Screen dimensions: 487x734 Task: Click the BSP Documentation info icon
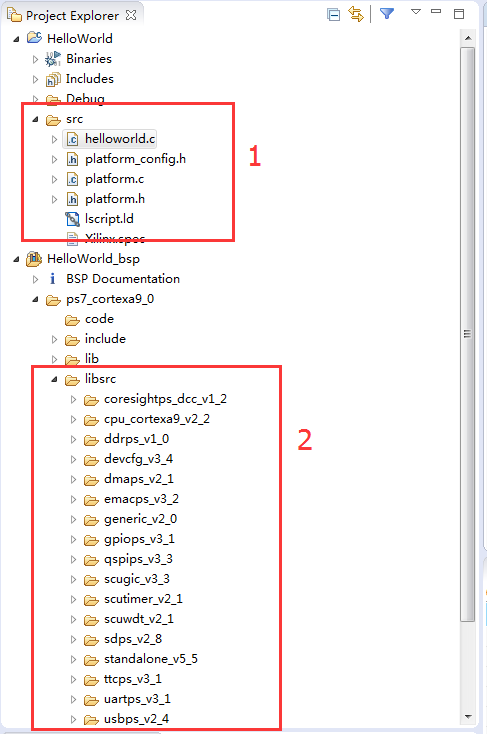pos(52,279)
